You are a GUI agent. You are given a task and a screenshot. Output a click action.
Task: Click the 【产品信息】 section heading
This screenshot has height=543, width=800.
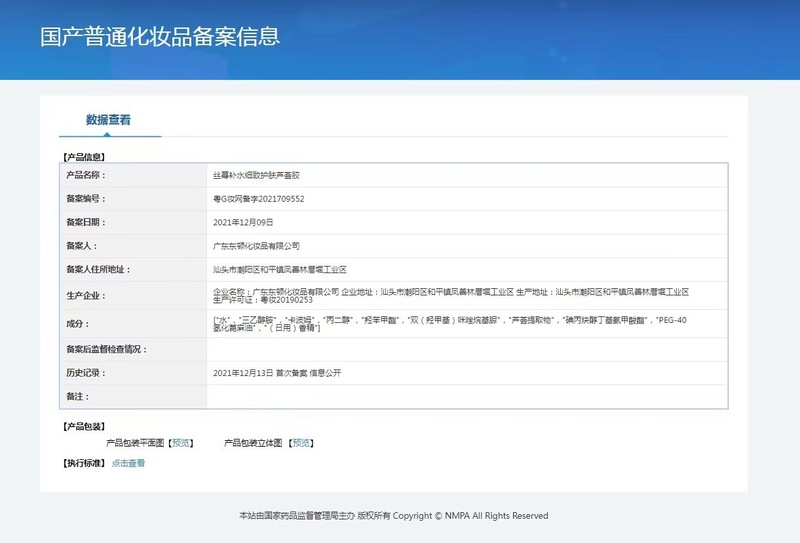click(x=84, y=157)
